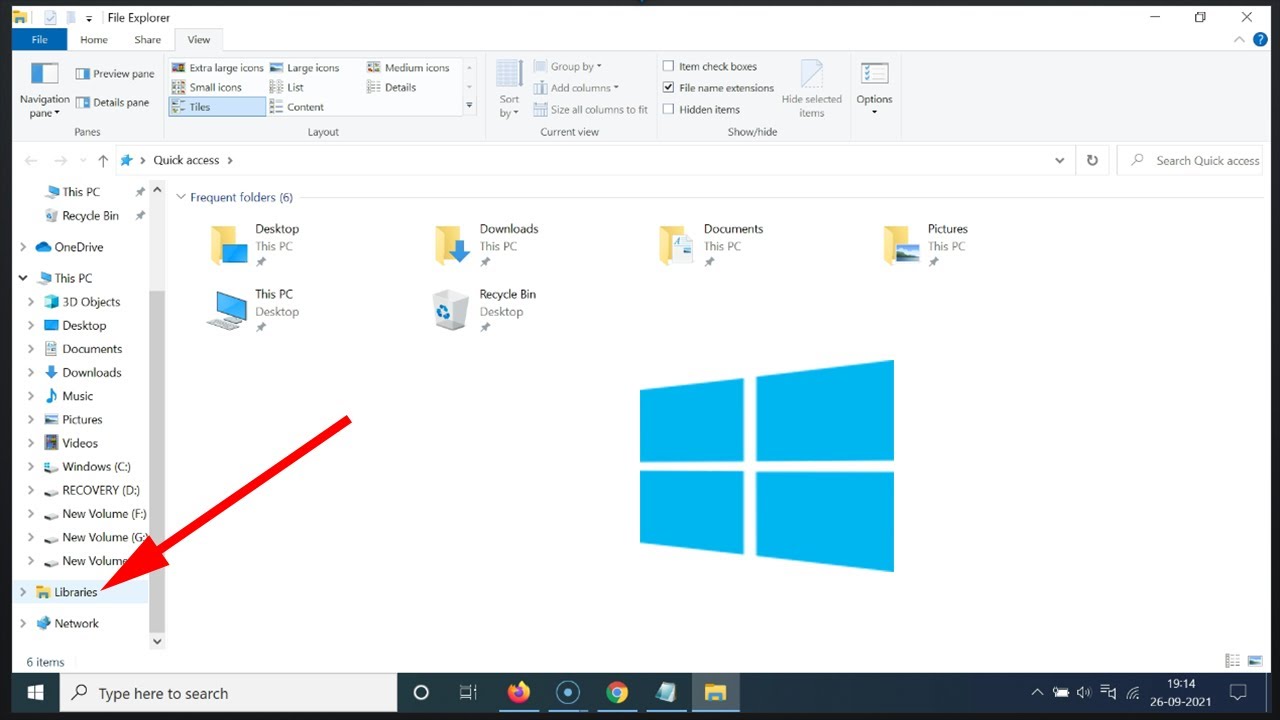Open the Downloads folder tile
This screenshot has height=720, width=1280.
pos(486,246)
